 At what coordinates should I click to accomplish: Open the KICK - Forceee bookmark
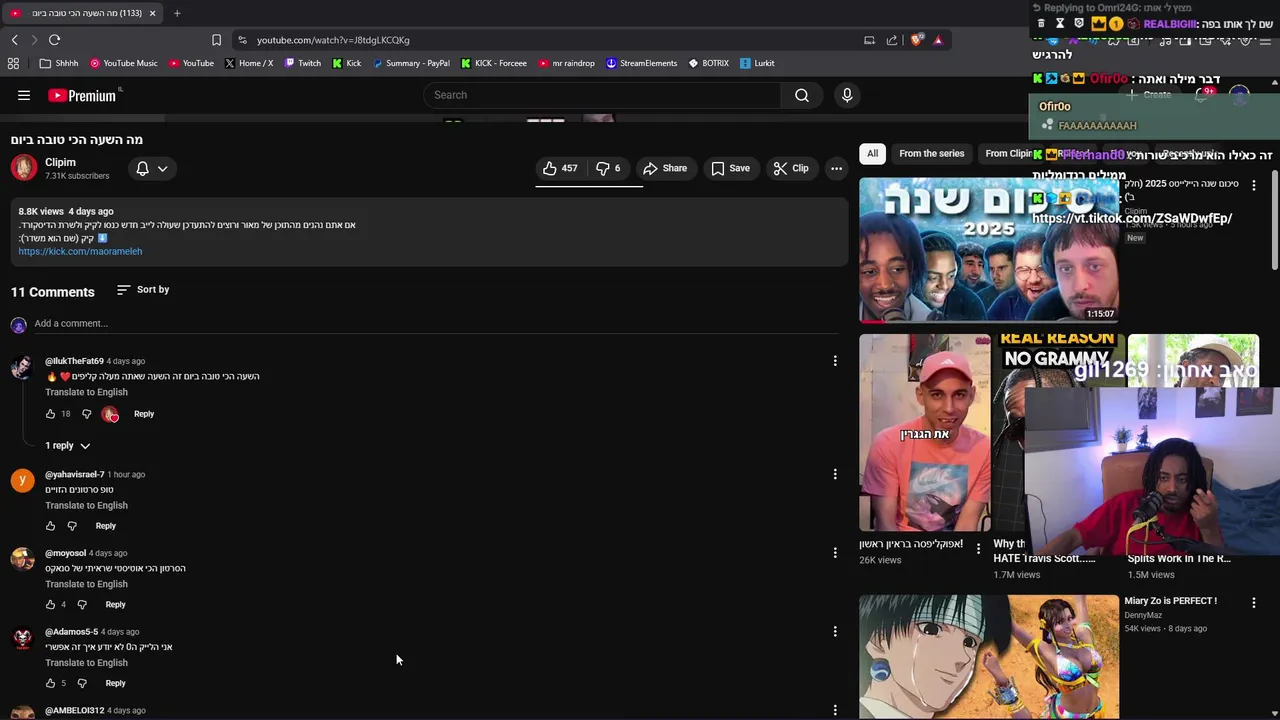pyautogui.click(x=494, y=63)
